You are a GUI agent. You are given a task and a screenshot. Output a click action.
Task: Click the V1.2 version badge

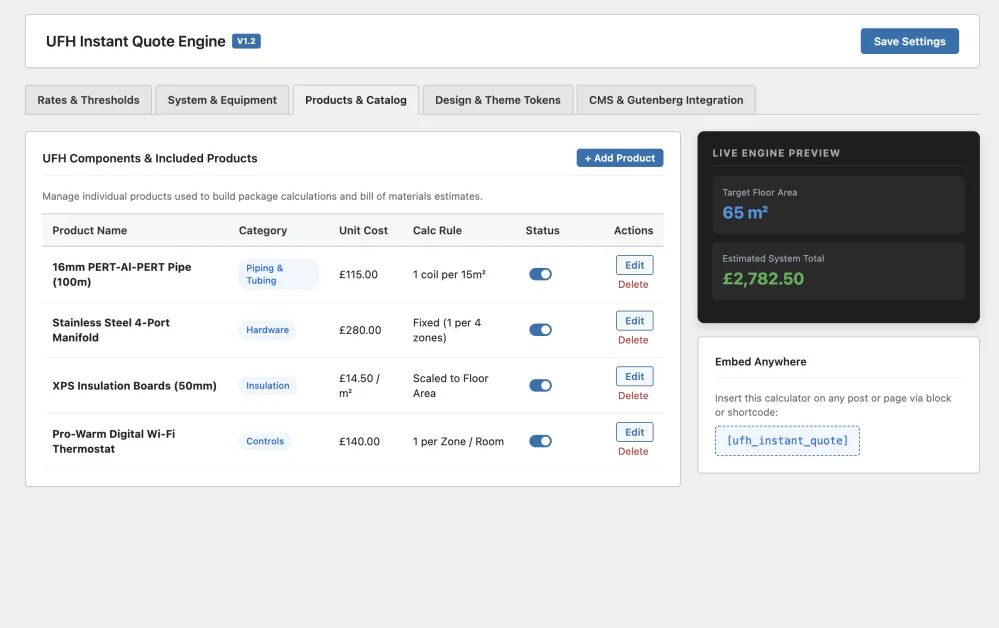click(246, 41)
